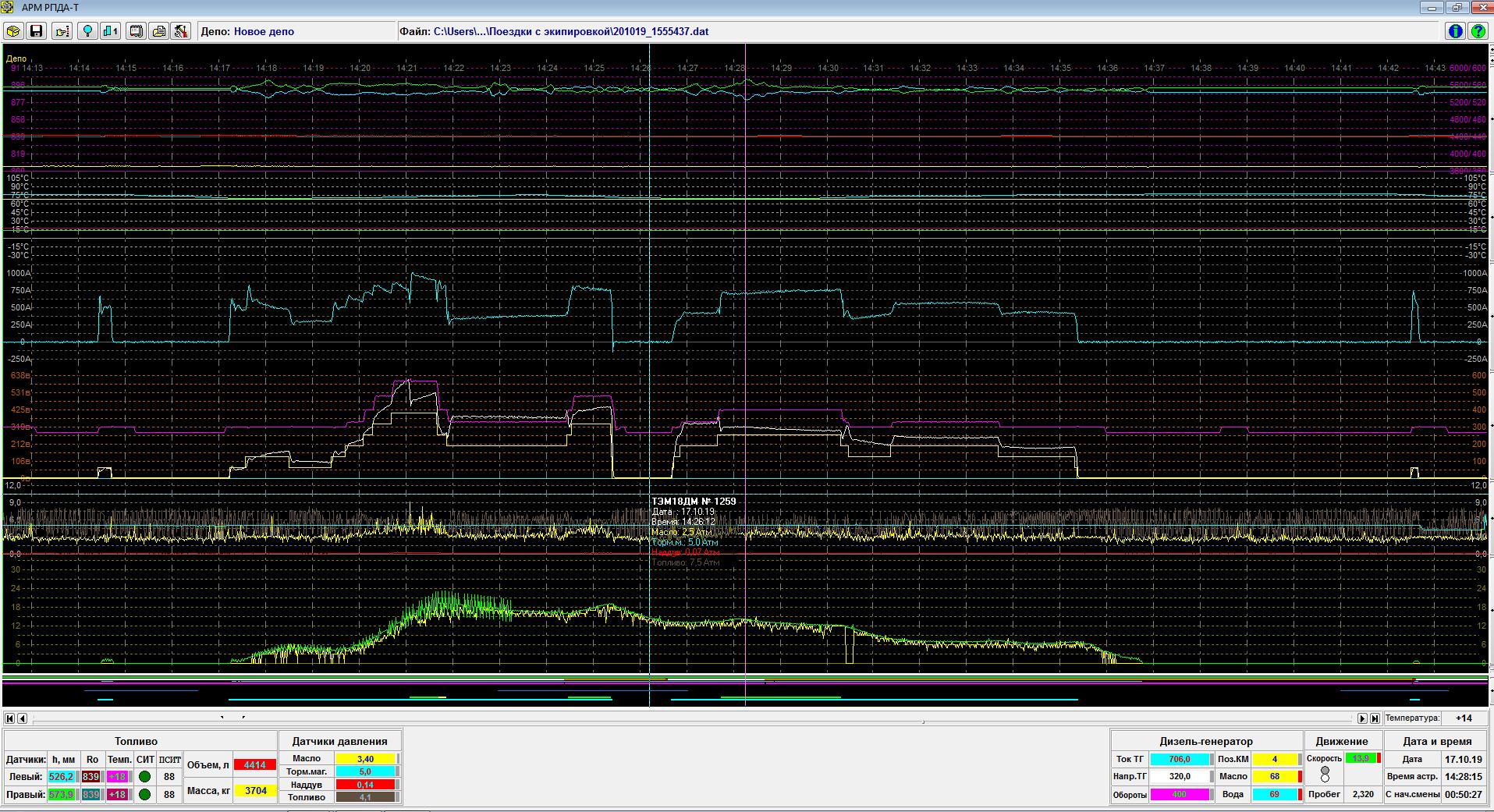Screen dimensions: 1494x812
Task: Jump to start with the first-record arrow
Action: [9, 718]
